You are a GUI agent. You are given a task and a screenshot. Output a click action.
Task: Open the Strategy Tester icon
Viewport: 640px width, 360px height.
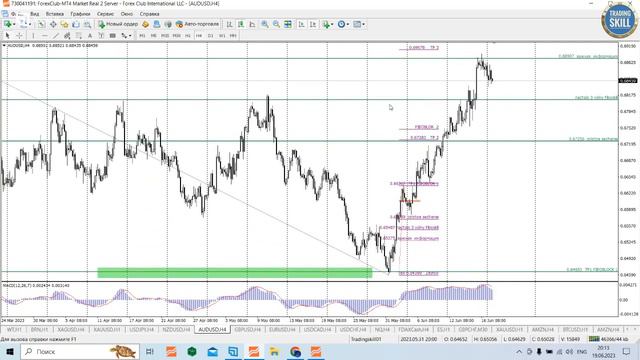(x=87, y=24)
